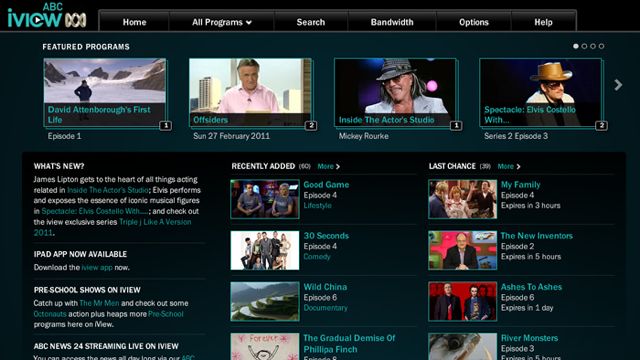Click next arrow in Featured Programs carousel
The image size is (640, 360).
[x=618, y=85]
